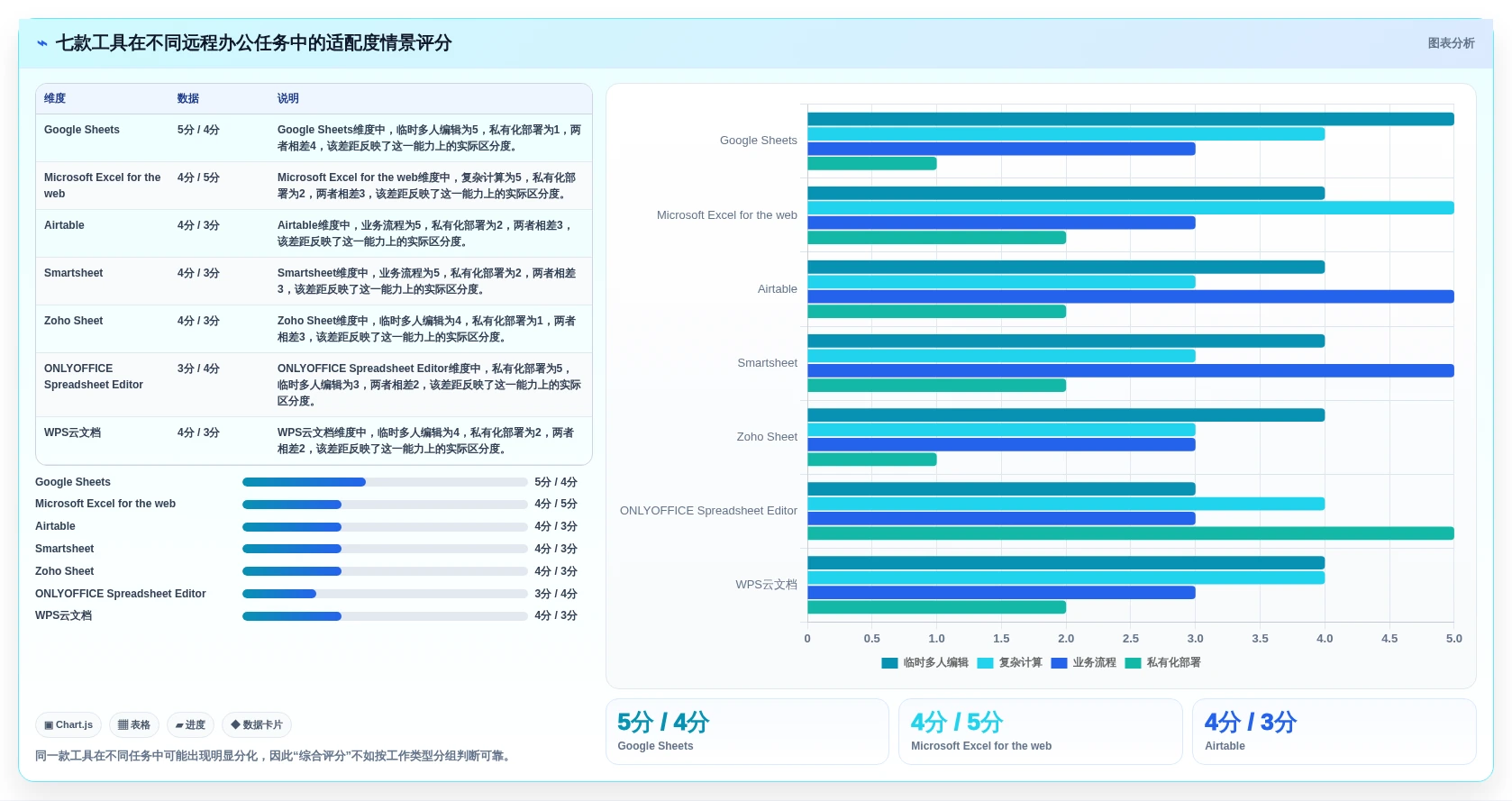
Task: Click Zoho Sheet label in progress list
Action: [x=64, y=571]
